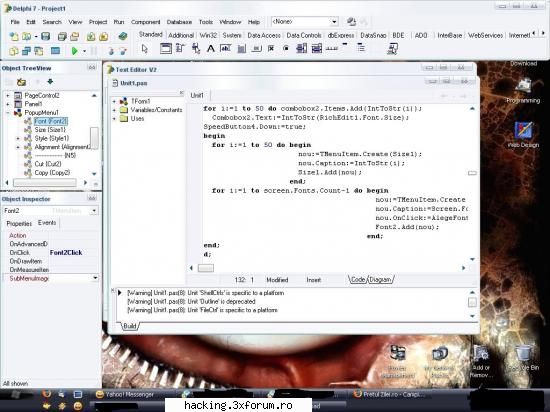Viewport: 550px width, 412px height.
Task: Click the Help contents book icon
Action: pyautogui.click(x=122, y=36)
